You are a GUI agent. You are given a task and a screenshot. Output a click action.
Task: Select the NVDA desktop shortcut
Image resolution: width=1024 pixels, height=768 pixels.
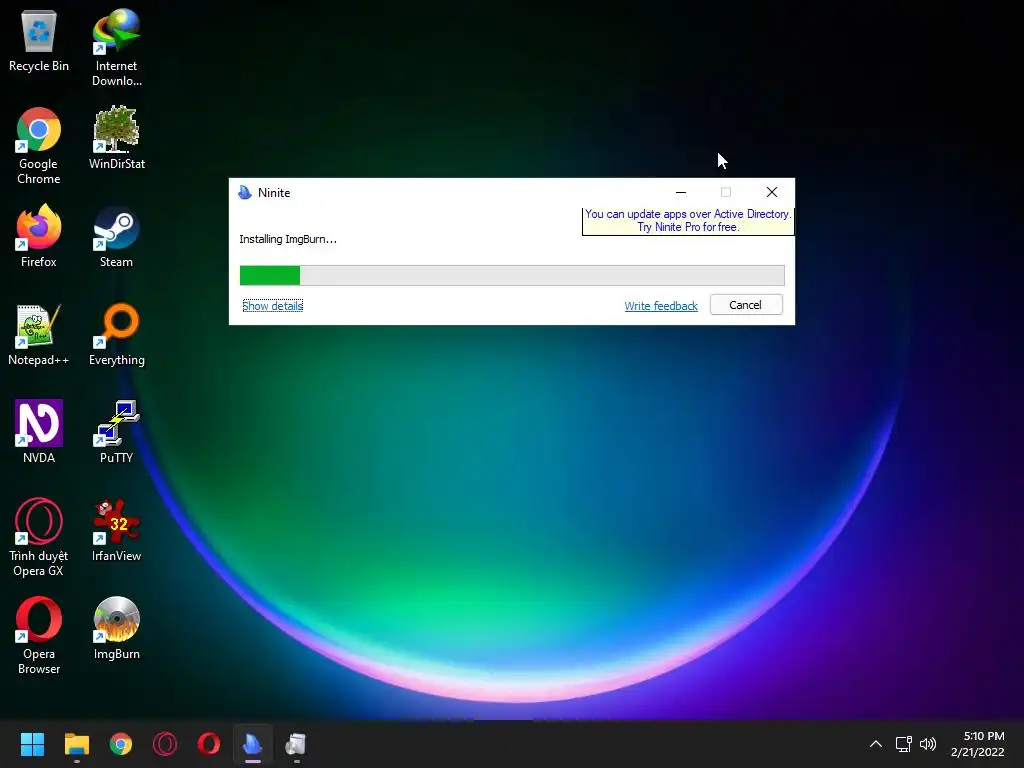(x=39, y=432)
